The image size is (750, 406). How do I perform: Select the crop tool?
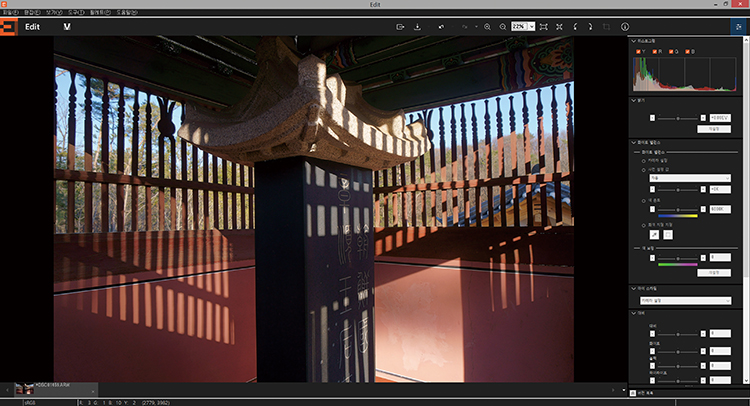coord(606,27)
